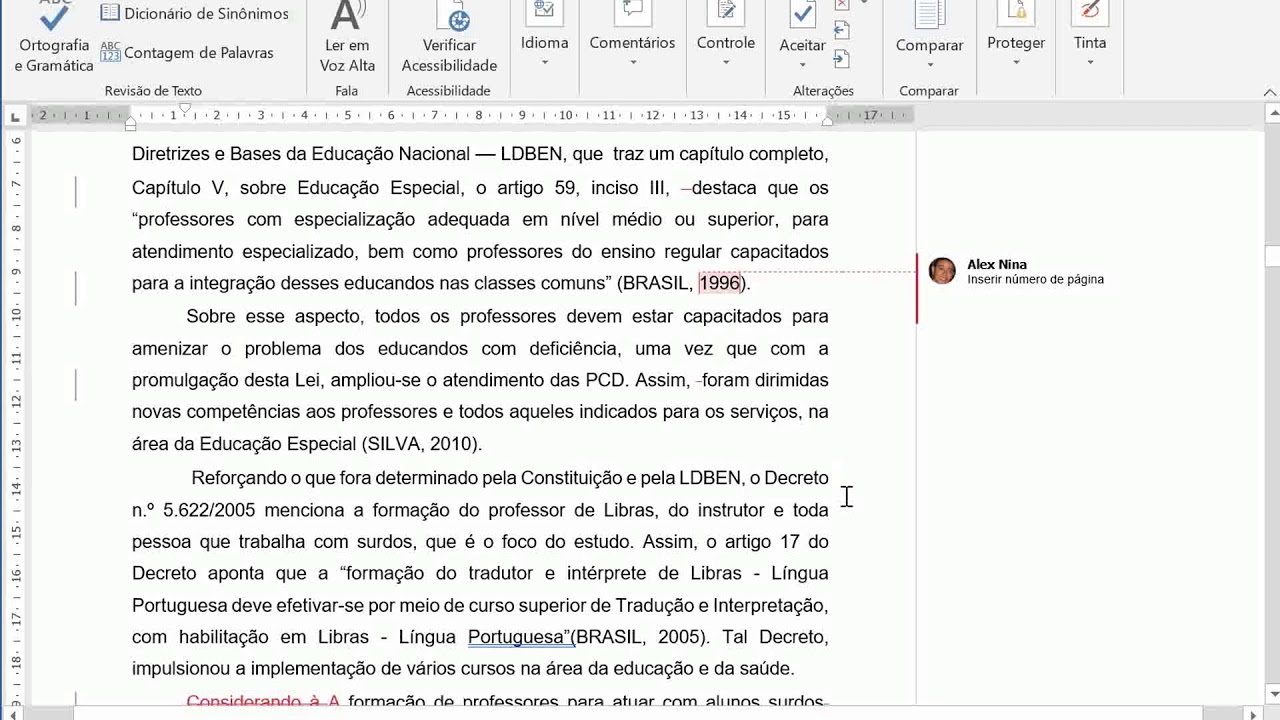Open the Comentários dropdown arrow
This screenshot has height=720, width=1280.
tap(632, 63)
